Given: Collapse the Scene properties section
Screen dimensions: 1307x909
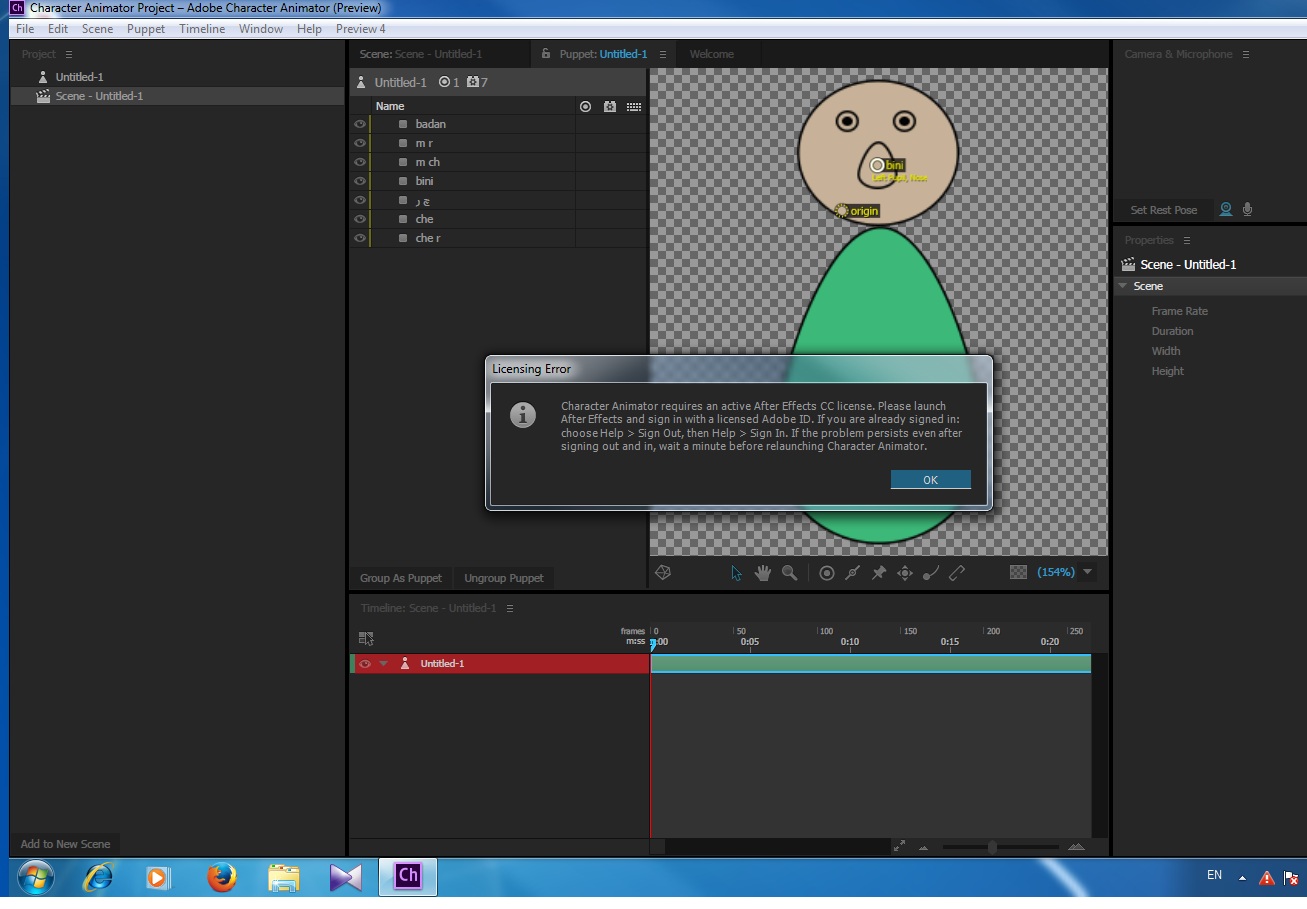Looking at the screenshot, I should (1123, 286).
